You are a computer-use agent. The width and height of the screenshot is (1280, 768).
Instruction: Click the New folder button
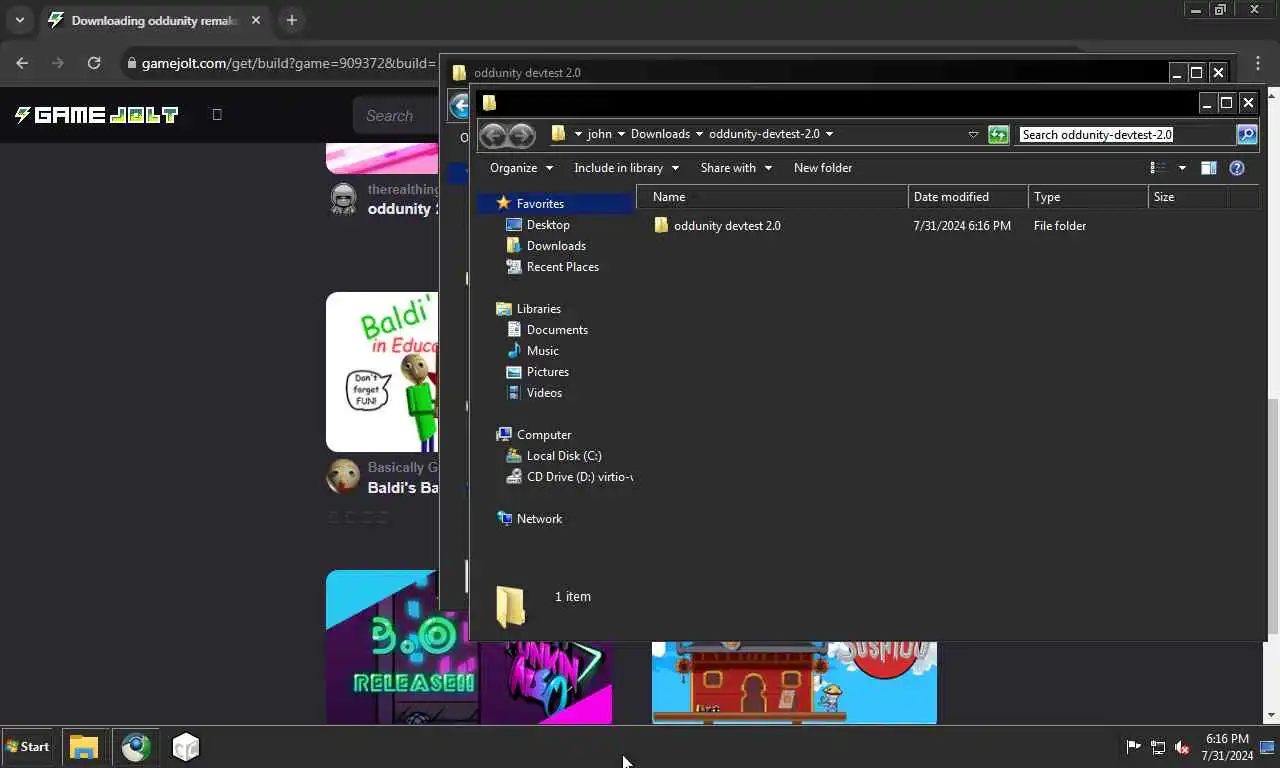823,168
